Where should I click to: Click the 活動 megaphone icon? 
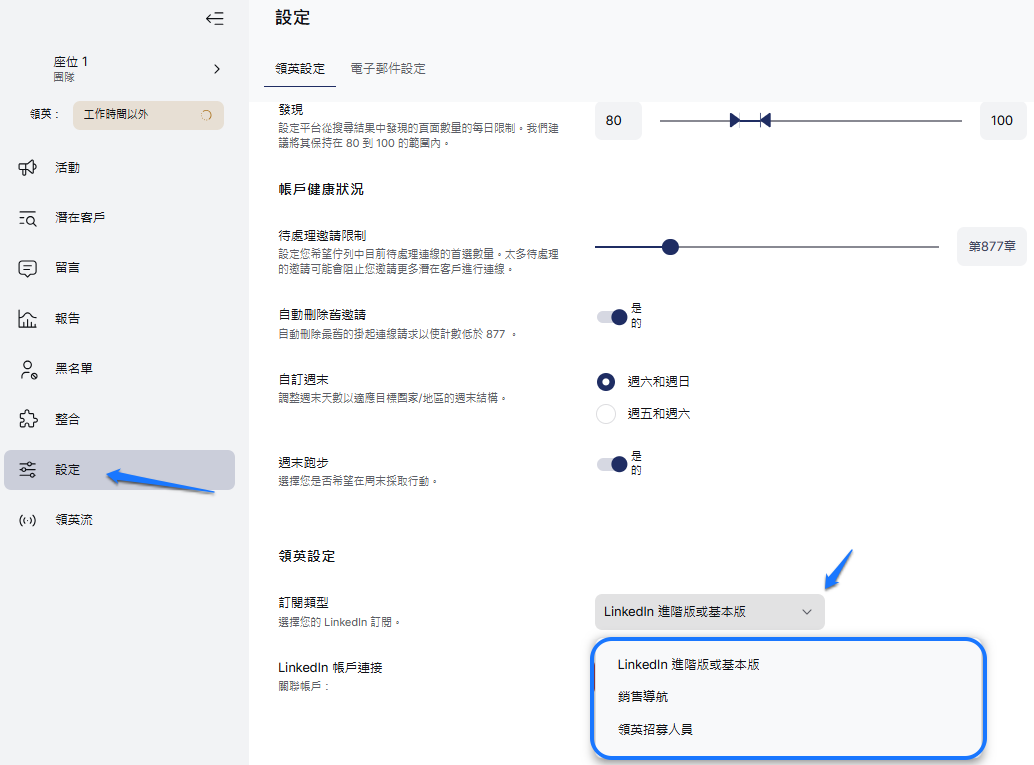(x=28, y=167)
